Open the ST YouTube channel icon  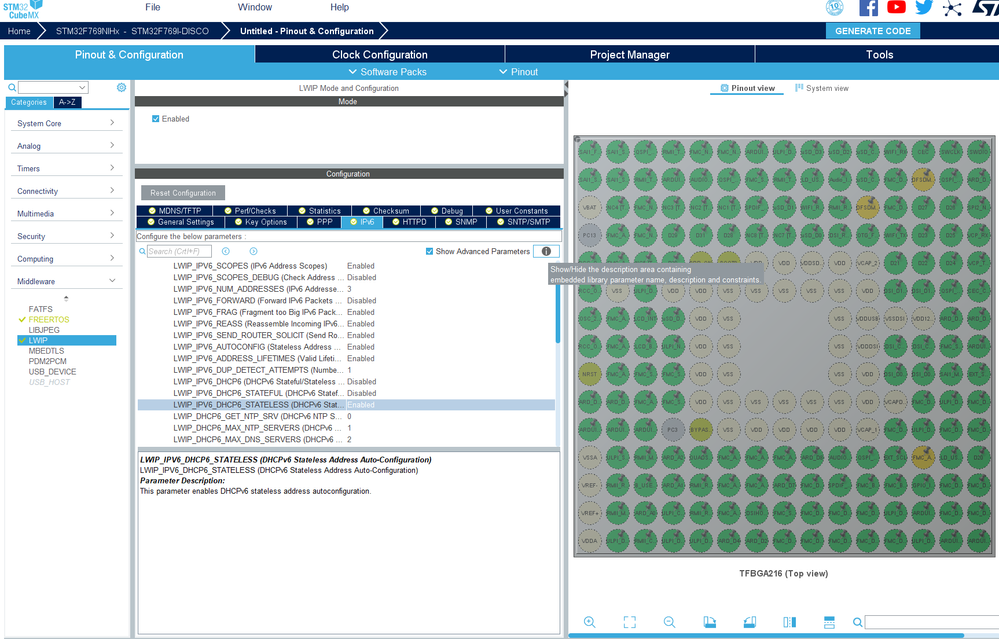coord(896,7)
